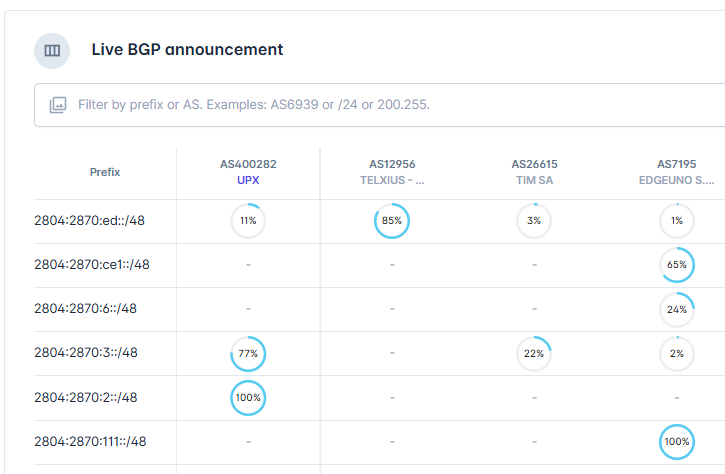Click the 3% TIM SA progress circle
The width and height of the screenshot is (725, 474).
(x=534, y=221)
